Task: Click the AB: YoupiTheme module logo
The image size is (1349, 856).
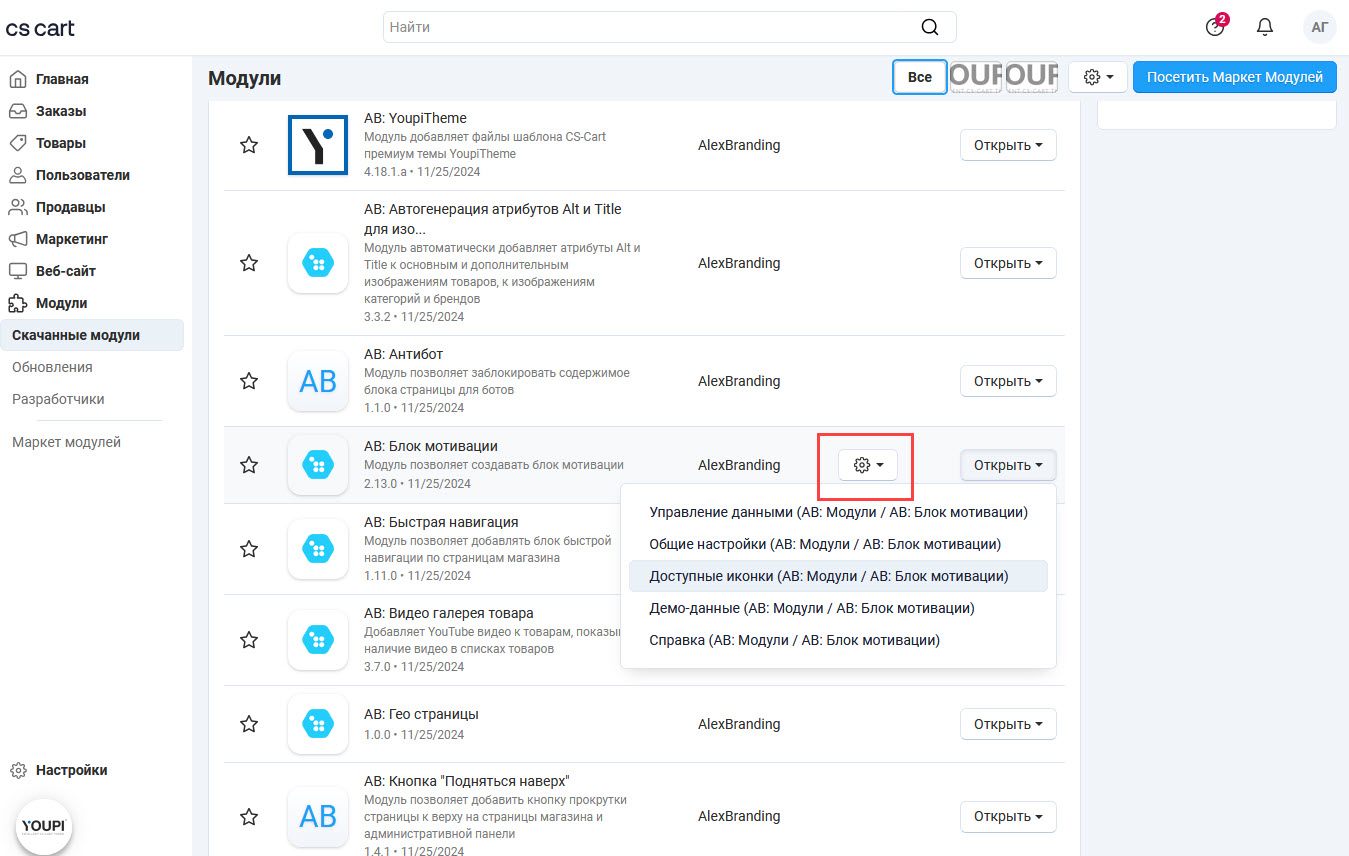Action: (x=317, y=145)
